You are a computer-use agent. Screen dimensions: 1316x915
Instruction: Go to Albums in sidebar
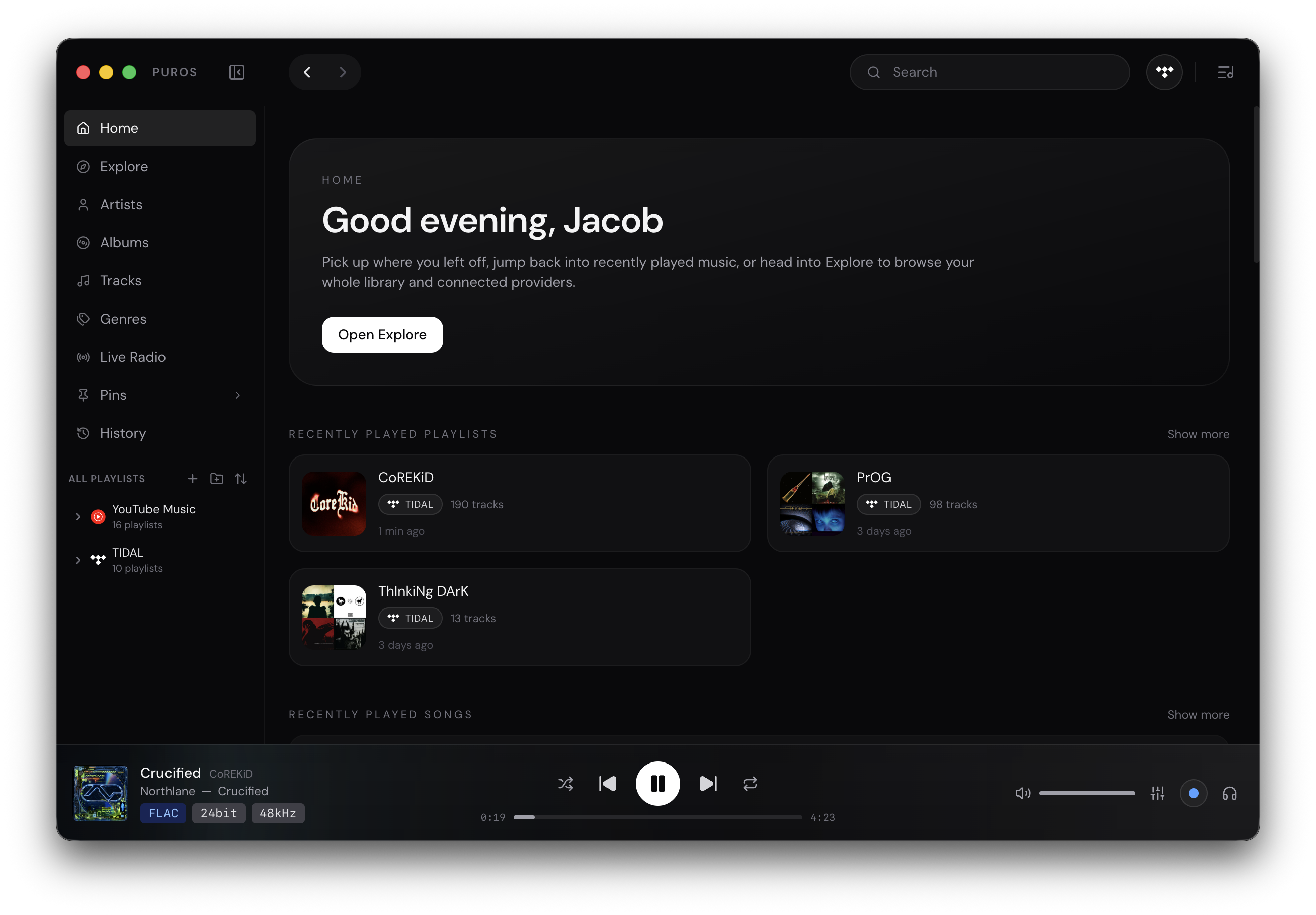(160, 242)
